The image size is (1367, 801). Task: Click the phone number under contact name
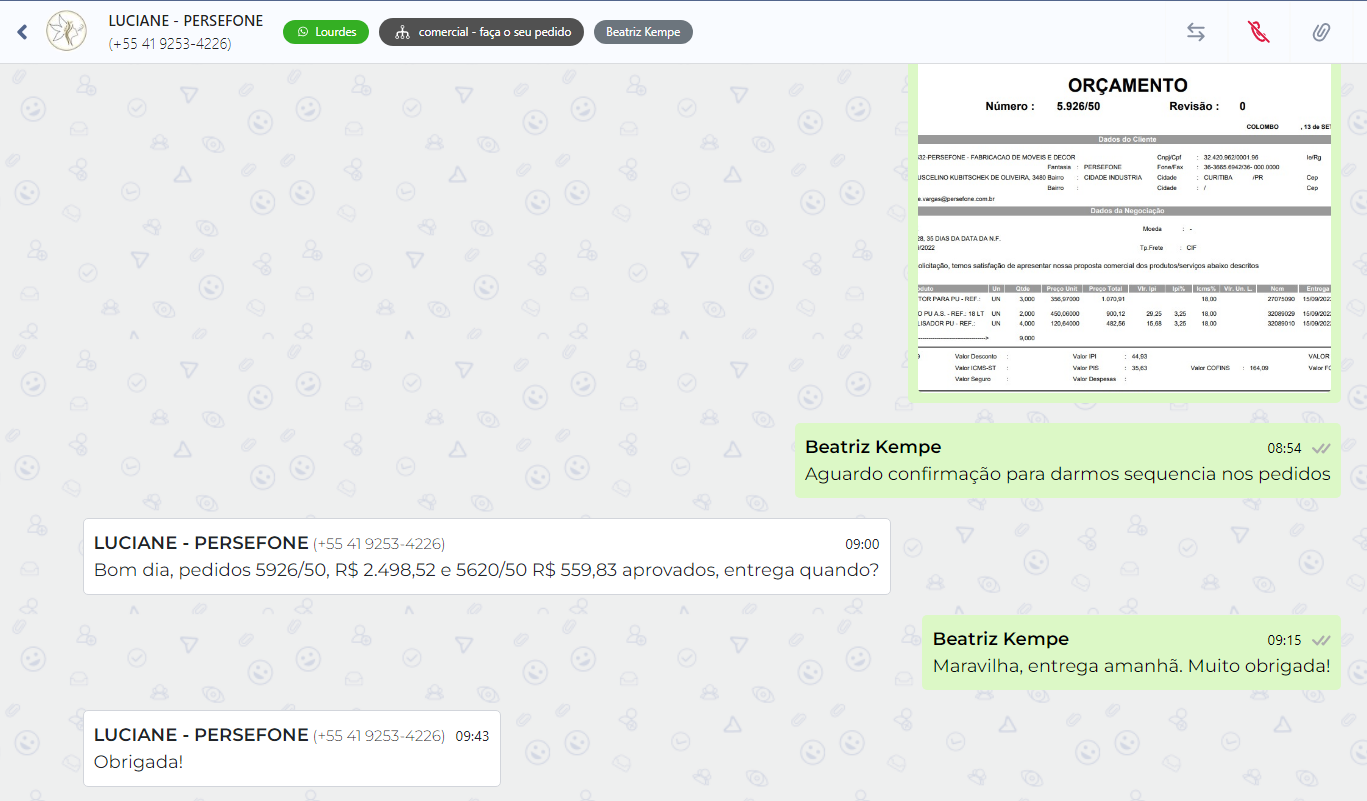pyautogui.click(x=169, y=44)
